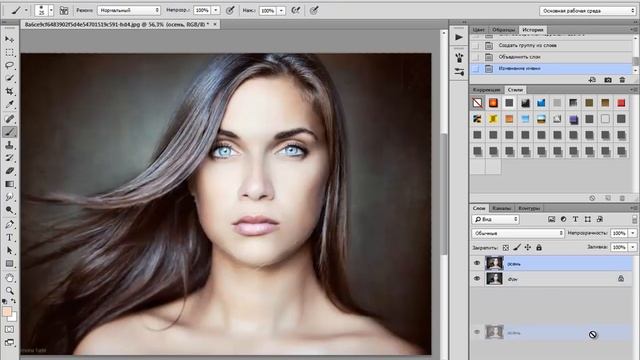Screen dimensions: 640x360
Task: Select the Path Selection tool
Action: (x=9, y=250)
